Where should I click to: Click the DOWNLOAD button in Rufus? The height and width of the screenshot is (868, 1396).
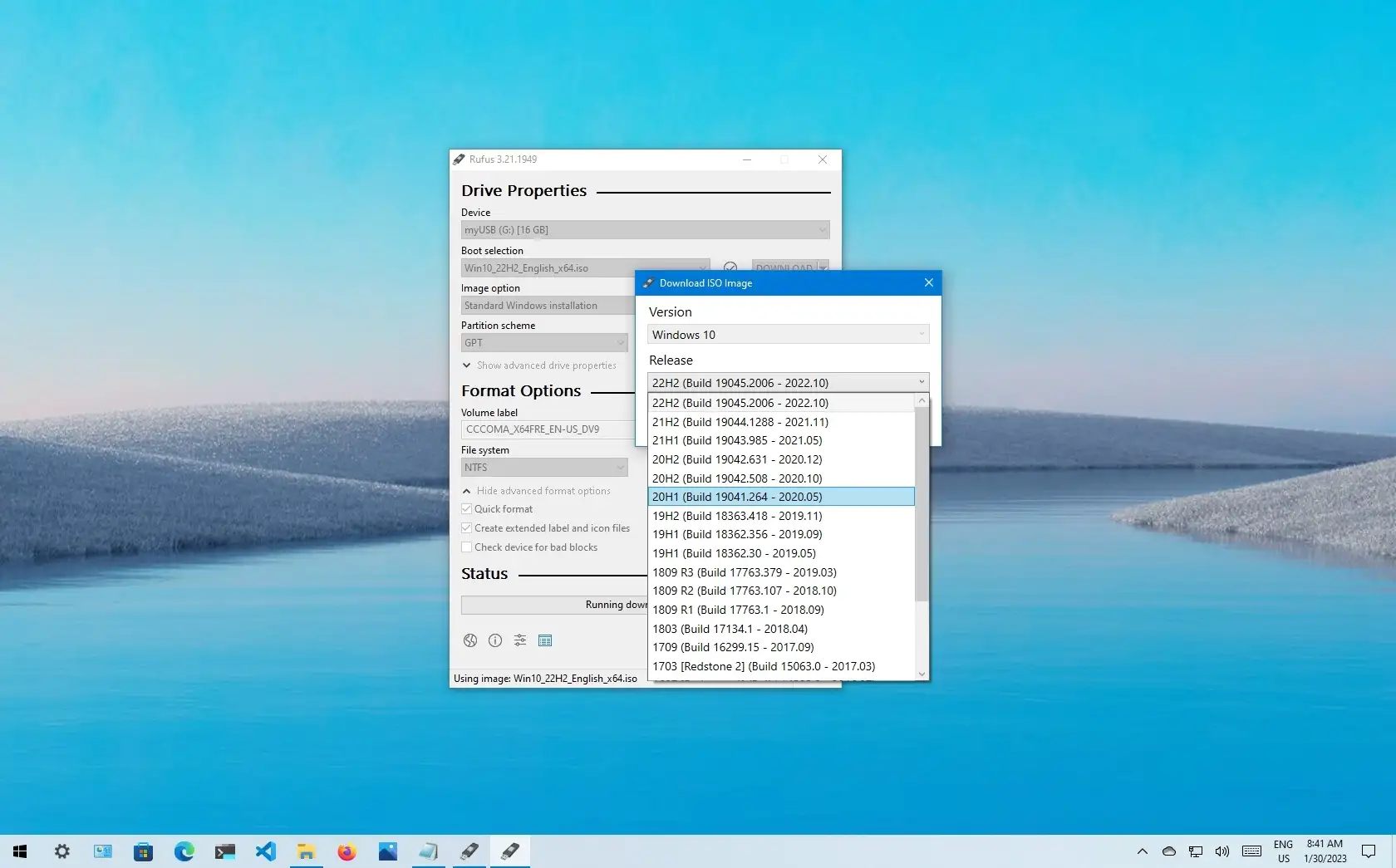click(784, 267)
